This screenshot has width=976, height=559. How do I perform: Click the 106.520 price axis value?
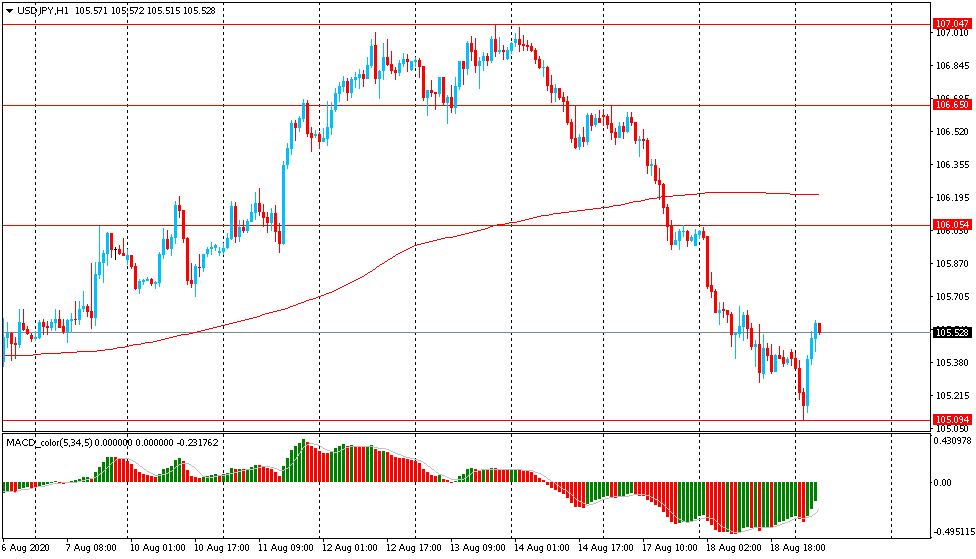click(x=952, y=132)
